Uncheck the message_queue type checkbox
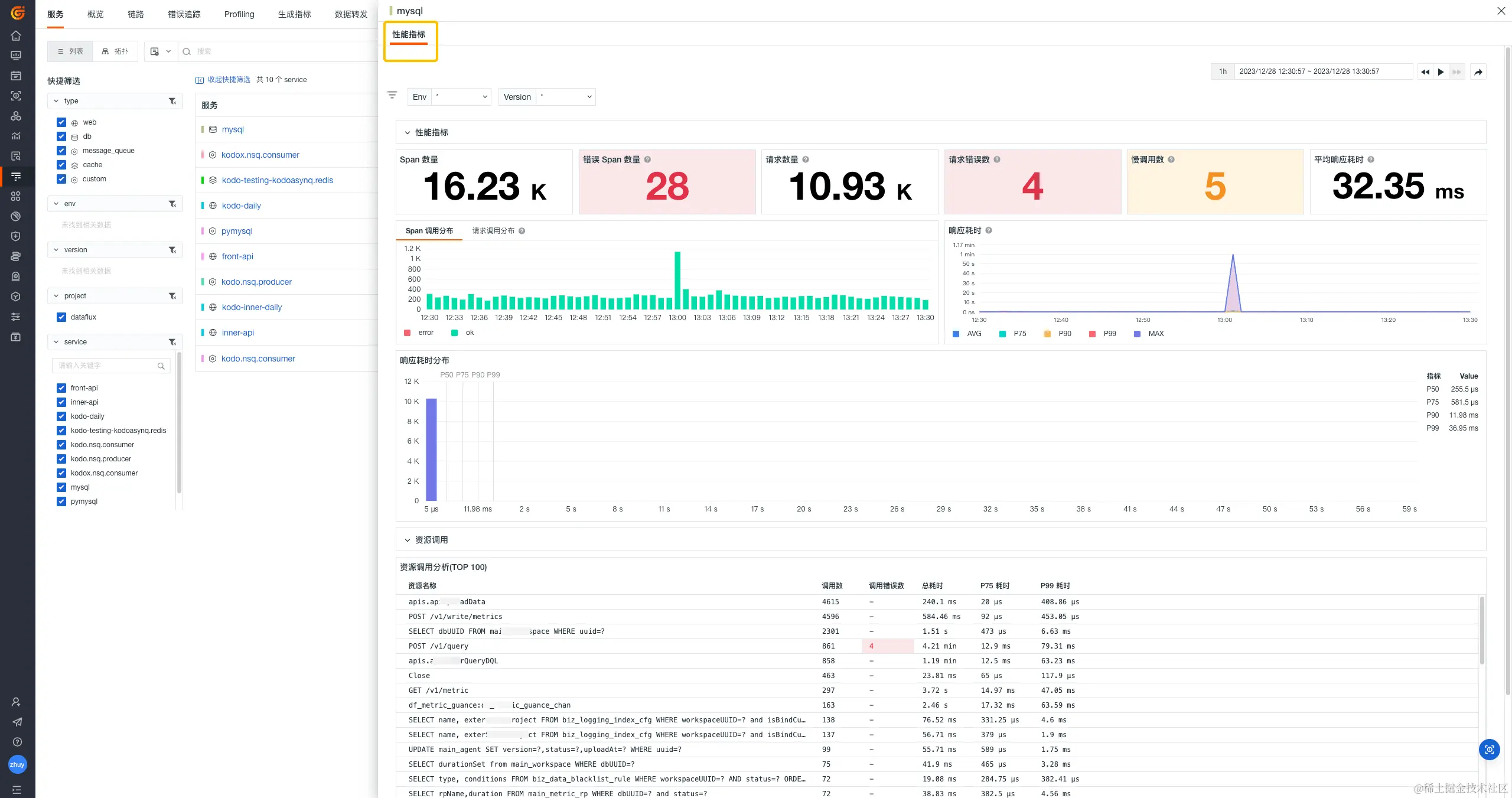Image resolution: width=1512 pixels, height=798 pixels. click(61, 151)
